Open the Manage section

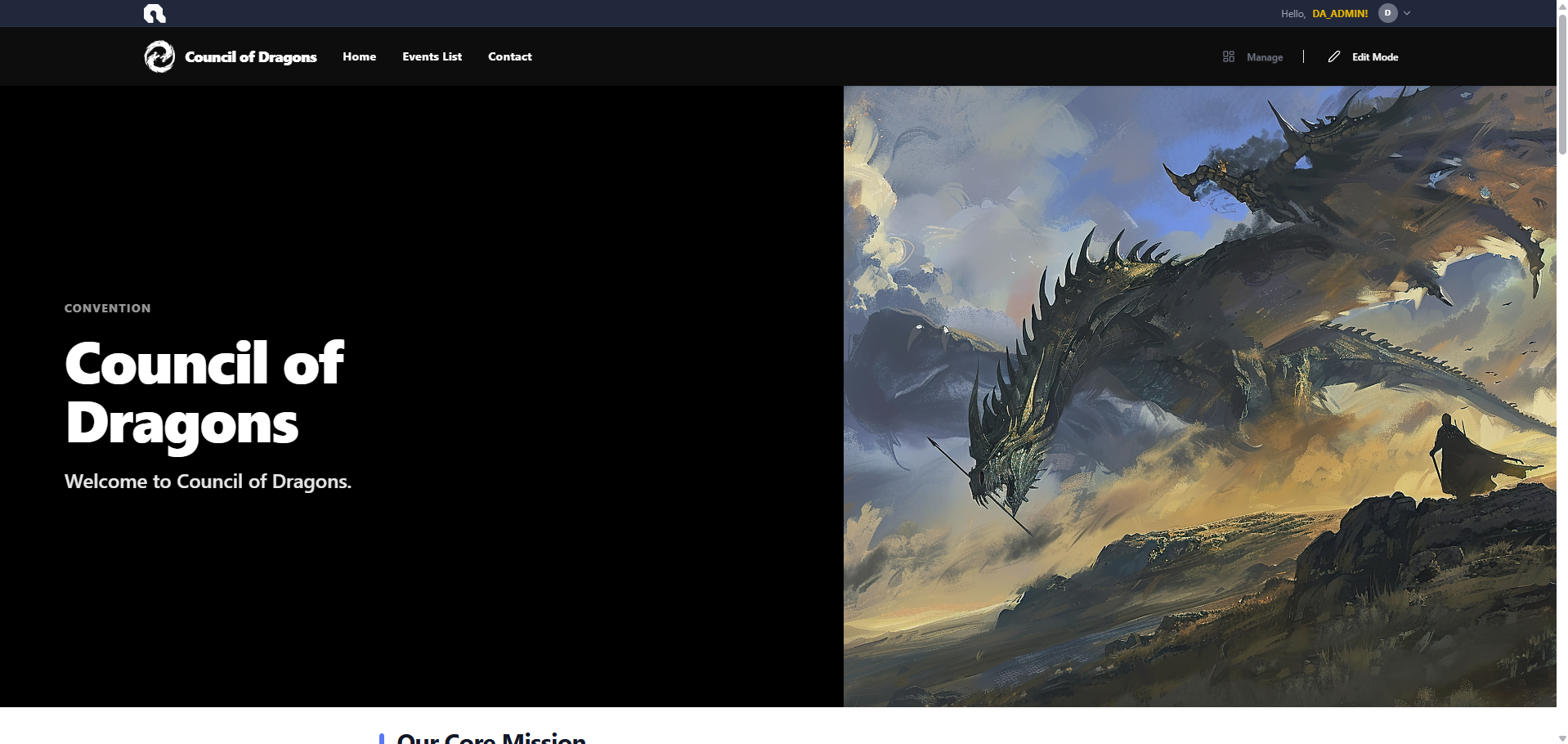pos(1264,56)
